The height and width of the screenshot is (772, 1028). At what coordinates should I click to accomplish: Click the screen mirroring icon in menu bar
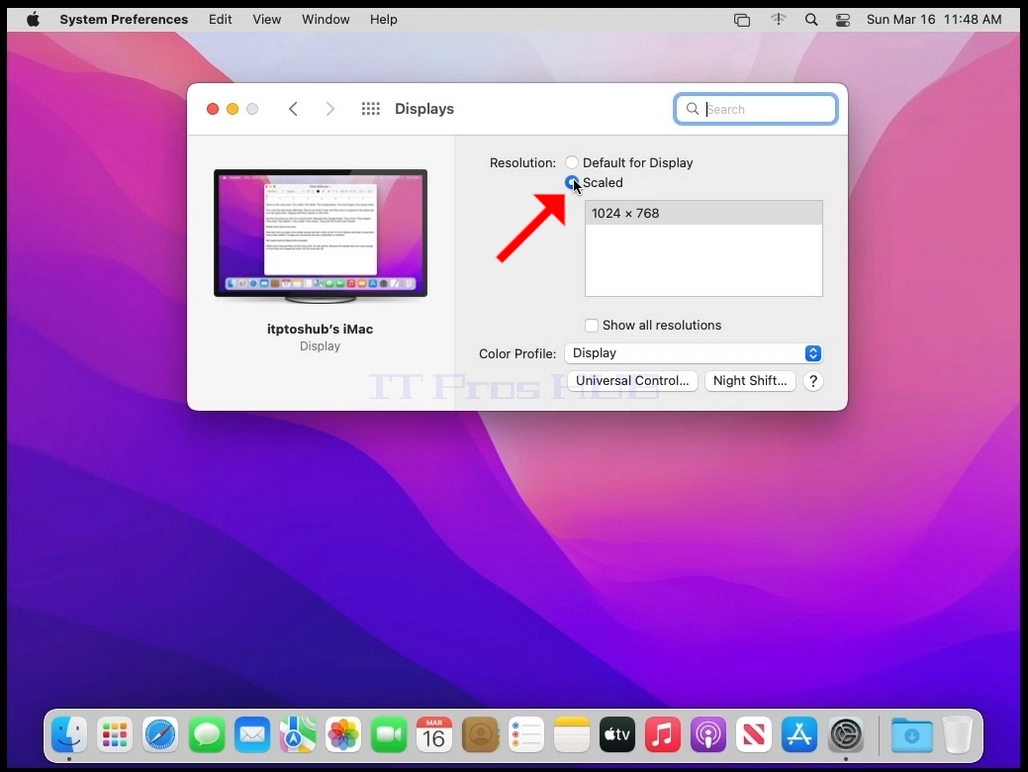click(742, 20)
